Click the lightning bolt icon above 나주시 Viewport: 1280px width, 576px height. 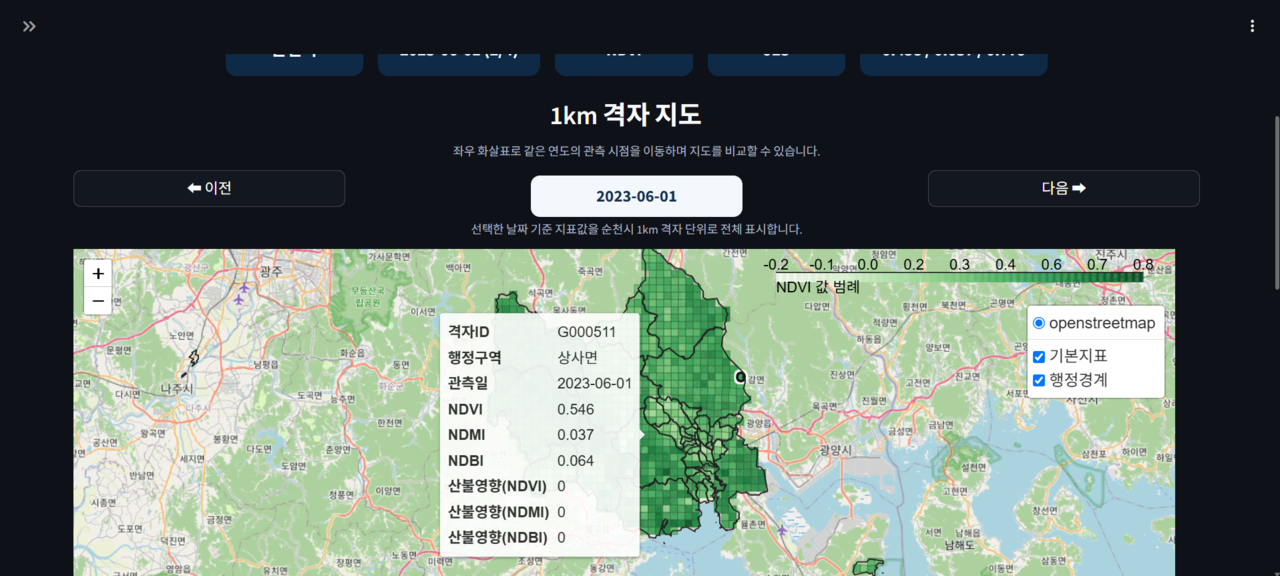click(193, 358)
